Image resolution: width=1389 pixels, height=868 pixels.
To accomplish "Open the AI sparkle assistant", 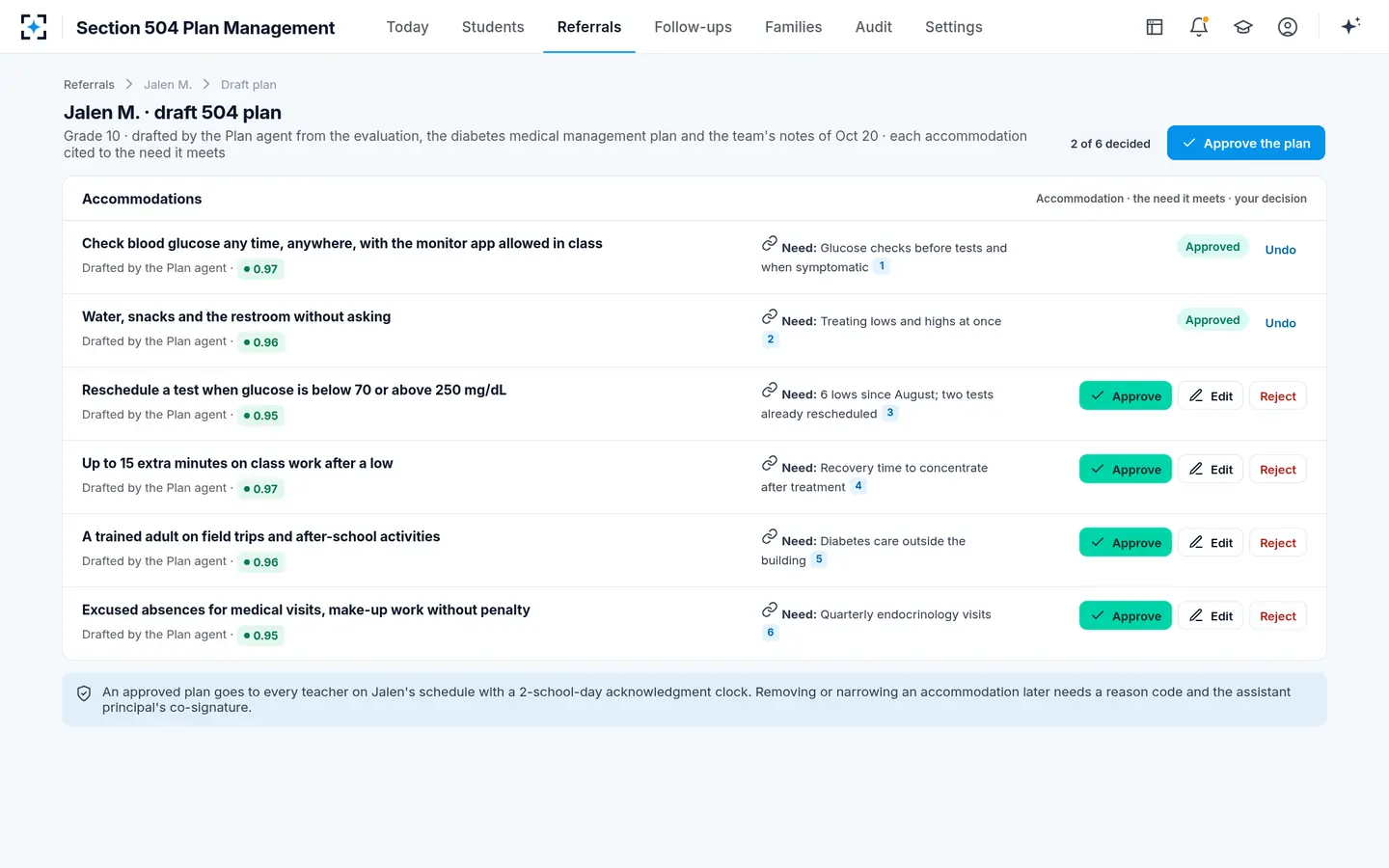I will (1350, 26).
